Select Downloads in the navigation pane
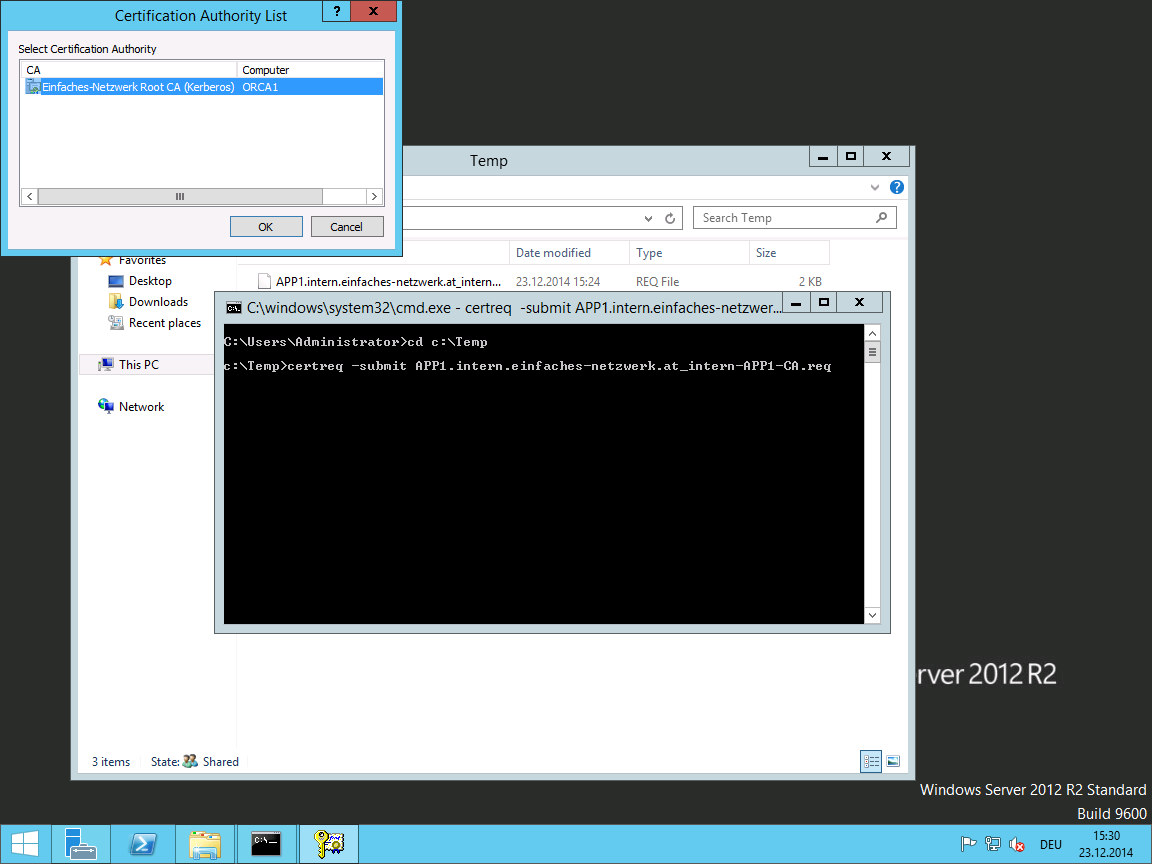The image size is (1152, 864). [158, 302]
